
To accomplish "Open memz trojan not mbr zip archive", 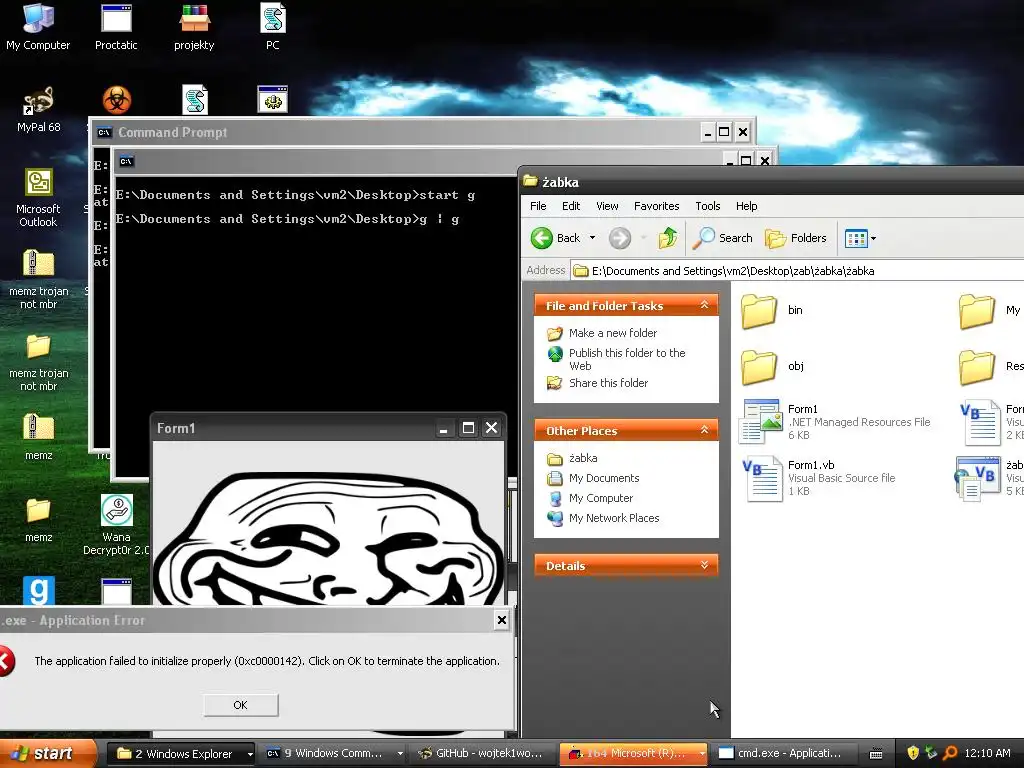I will pos(39,279).
